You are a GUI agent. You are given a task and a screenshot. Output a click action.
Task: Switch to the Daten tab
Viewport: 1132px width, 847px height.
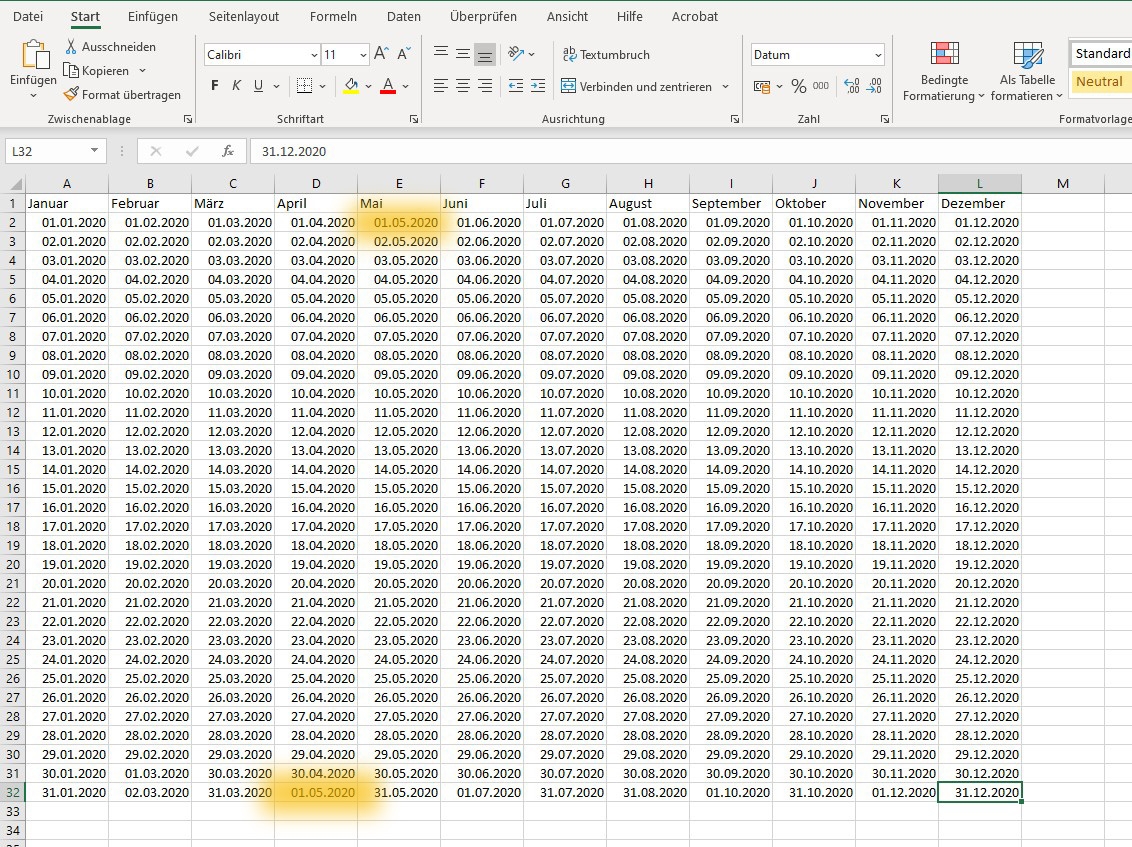[x=404, y=16]
